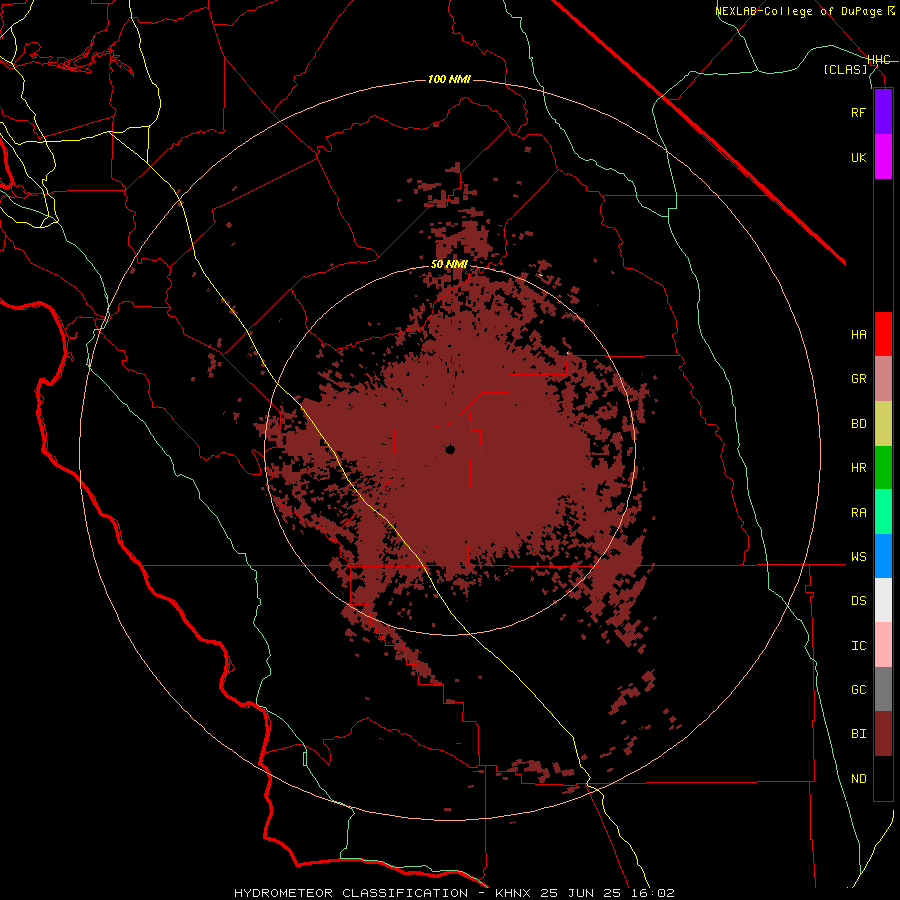Click the 100 NMI range ring label
The height and width of the screenshot is (900, 900).
449,79
